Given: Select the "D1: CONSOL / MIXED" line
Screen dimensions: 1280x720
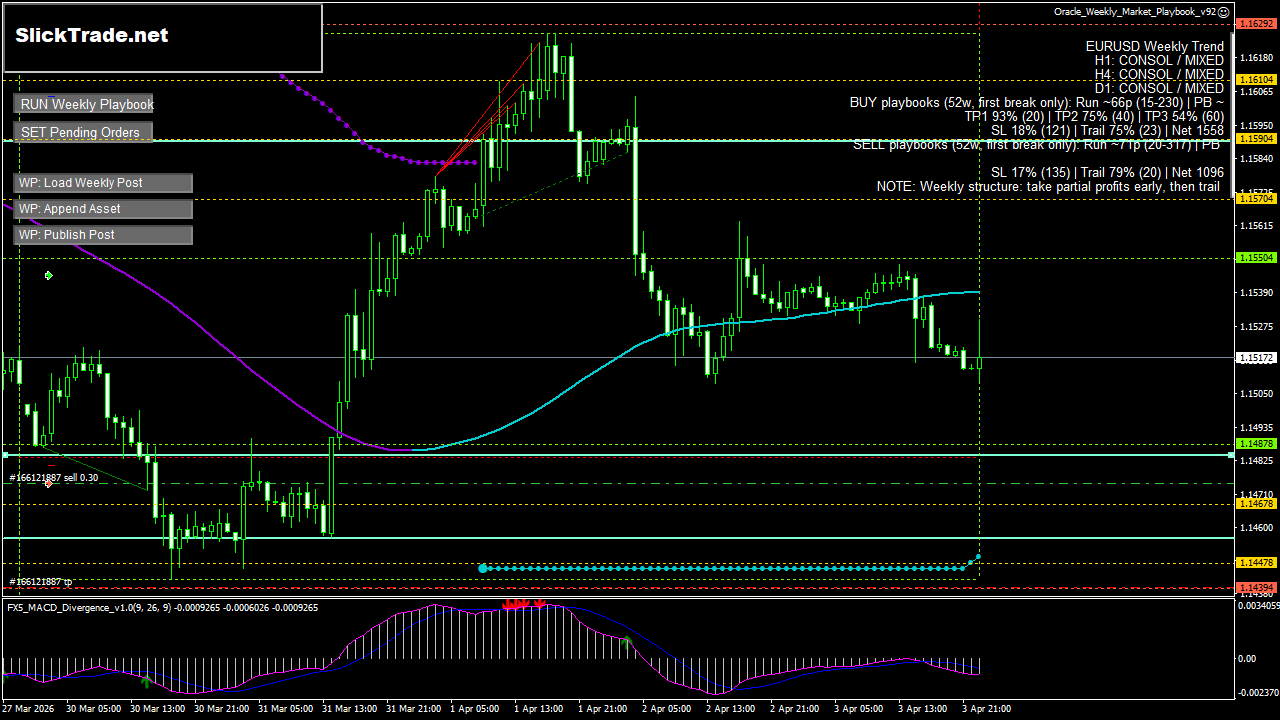Looking at the screenshot, I should pyautogui.click(x=1159, y=89).
